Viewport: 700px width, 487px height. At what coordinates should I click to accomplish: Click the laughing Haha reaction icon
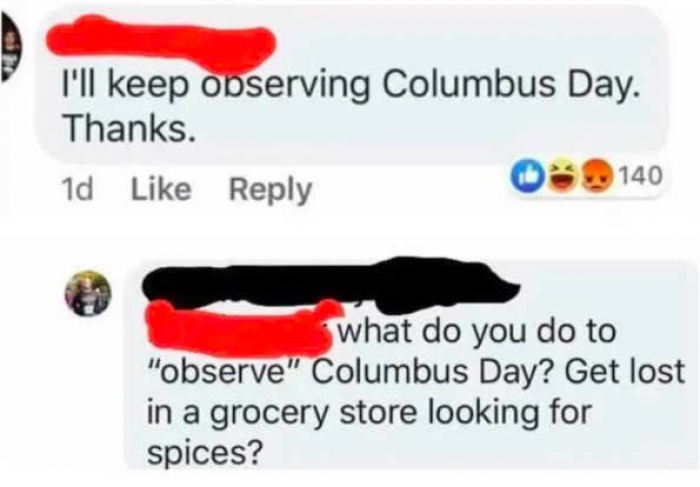pyautogui.click(x=562, y=176)
